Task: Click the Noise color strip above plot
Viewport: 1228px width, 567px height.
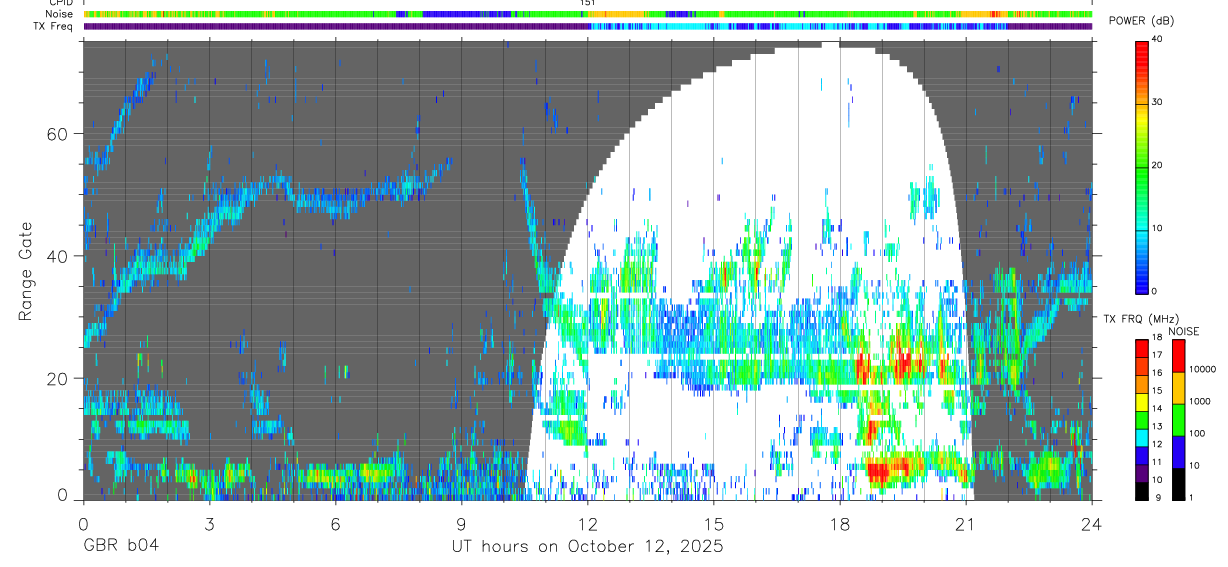Action: [588, 15]
